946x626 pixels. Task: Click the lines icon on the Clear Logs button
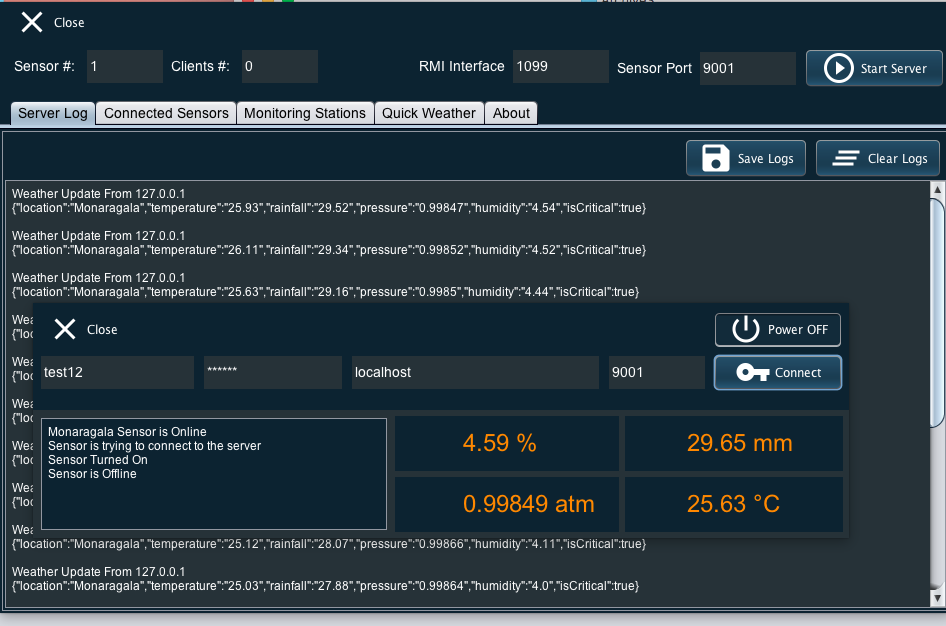(845, 158)
